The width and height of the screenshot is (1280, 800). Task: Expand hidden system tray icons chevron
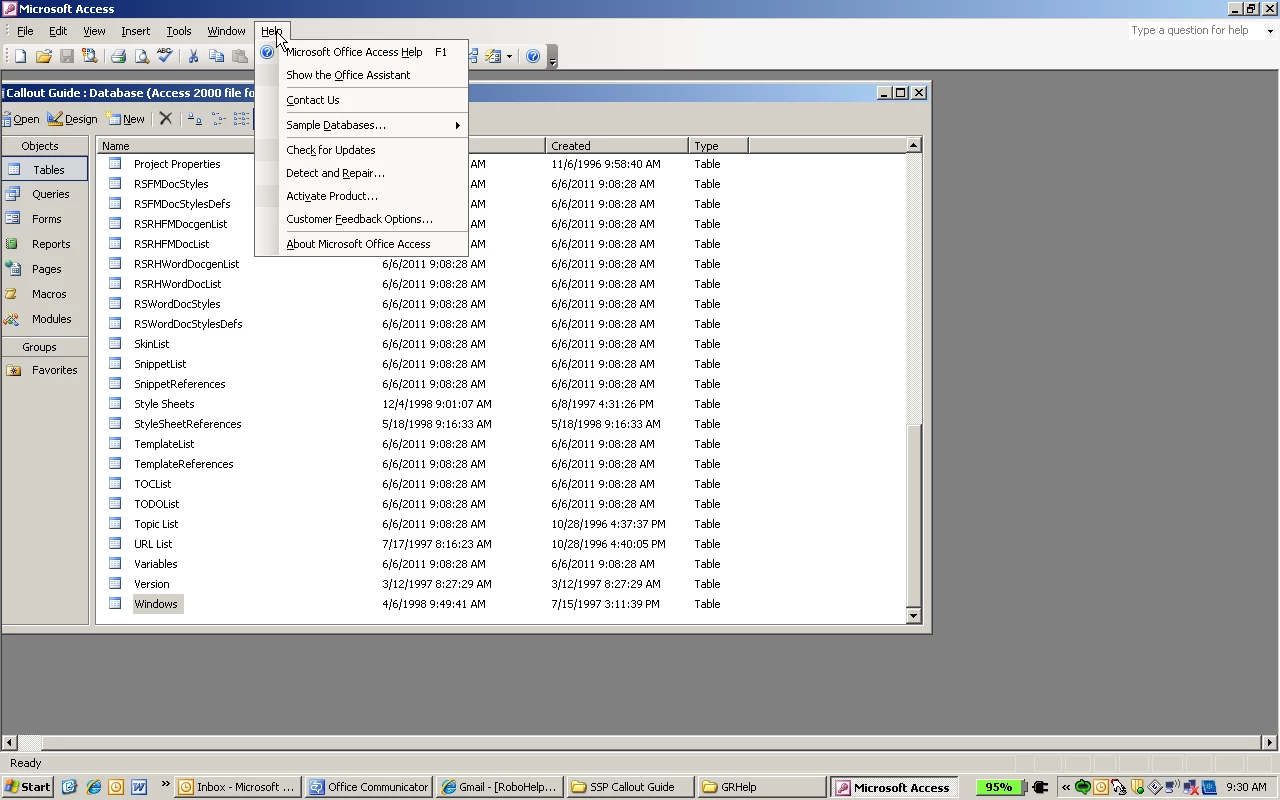1066,787
